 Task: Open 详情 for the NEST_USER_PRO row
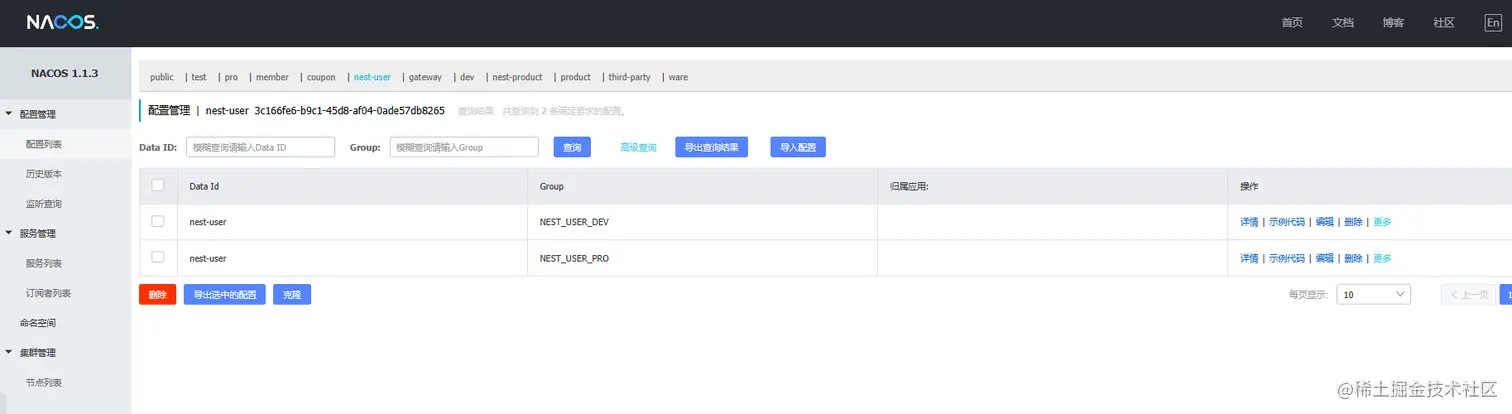click(1249, 258)
